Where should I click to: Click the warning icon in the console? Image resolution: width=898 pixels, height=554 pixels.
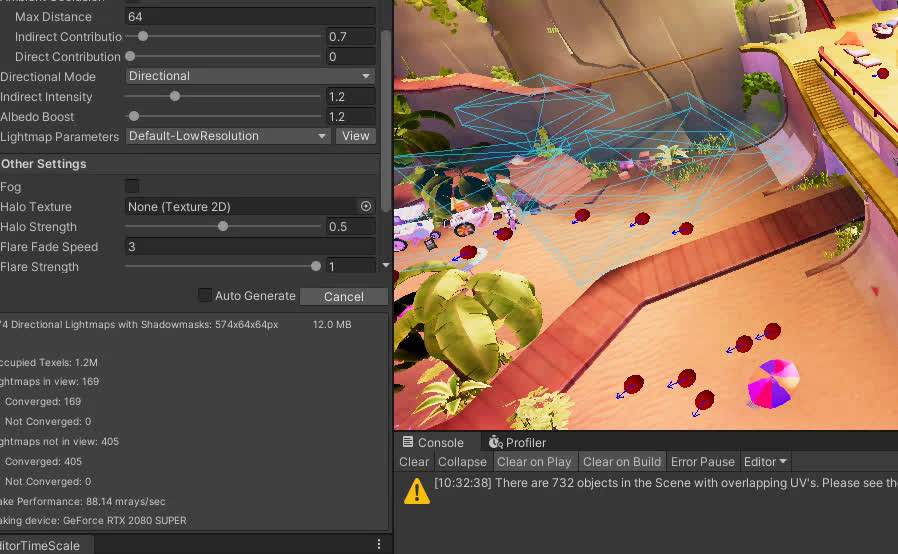pos(416,491)
